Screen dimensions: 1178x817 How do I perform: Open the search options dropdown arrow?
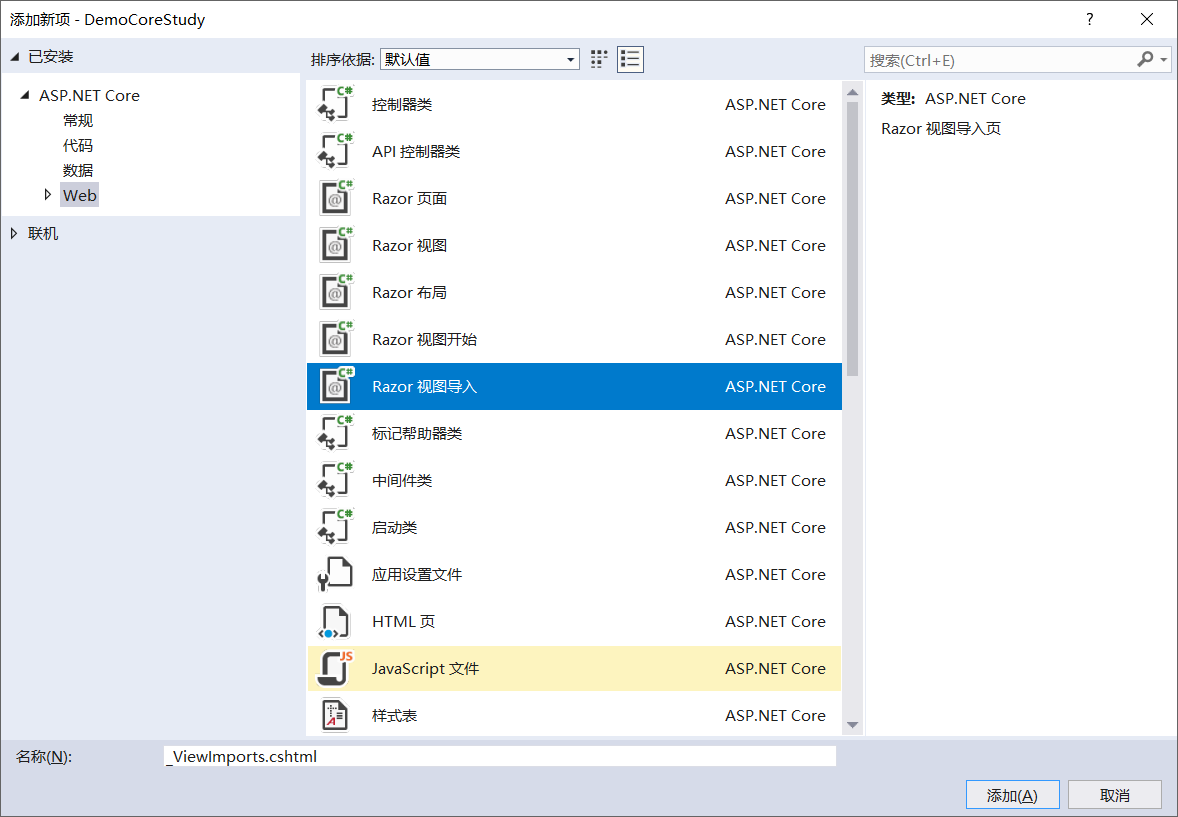1164,59
